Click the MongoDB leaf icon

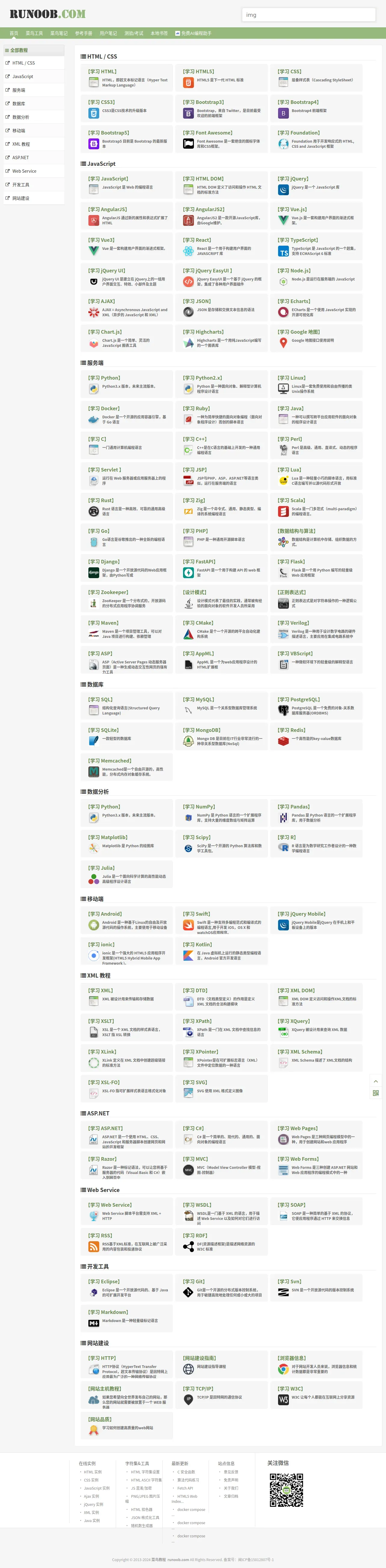tap(188, 741)
